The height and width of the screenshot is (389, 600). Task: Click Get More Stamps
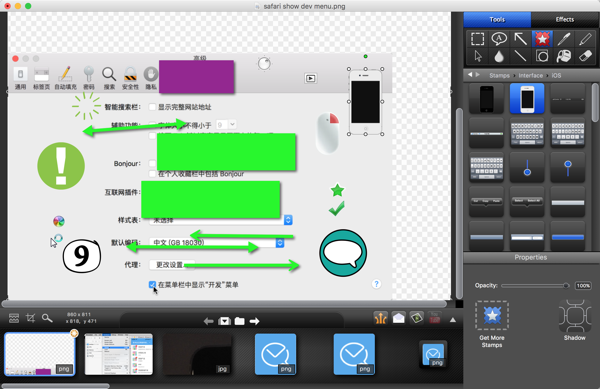(x=492, y=324)
